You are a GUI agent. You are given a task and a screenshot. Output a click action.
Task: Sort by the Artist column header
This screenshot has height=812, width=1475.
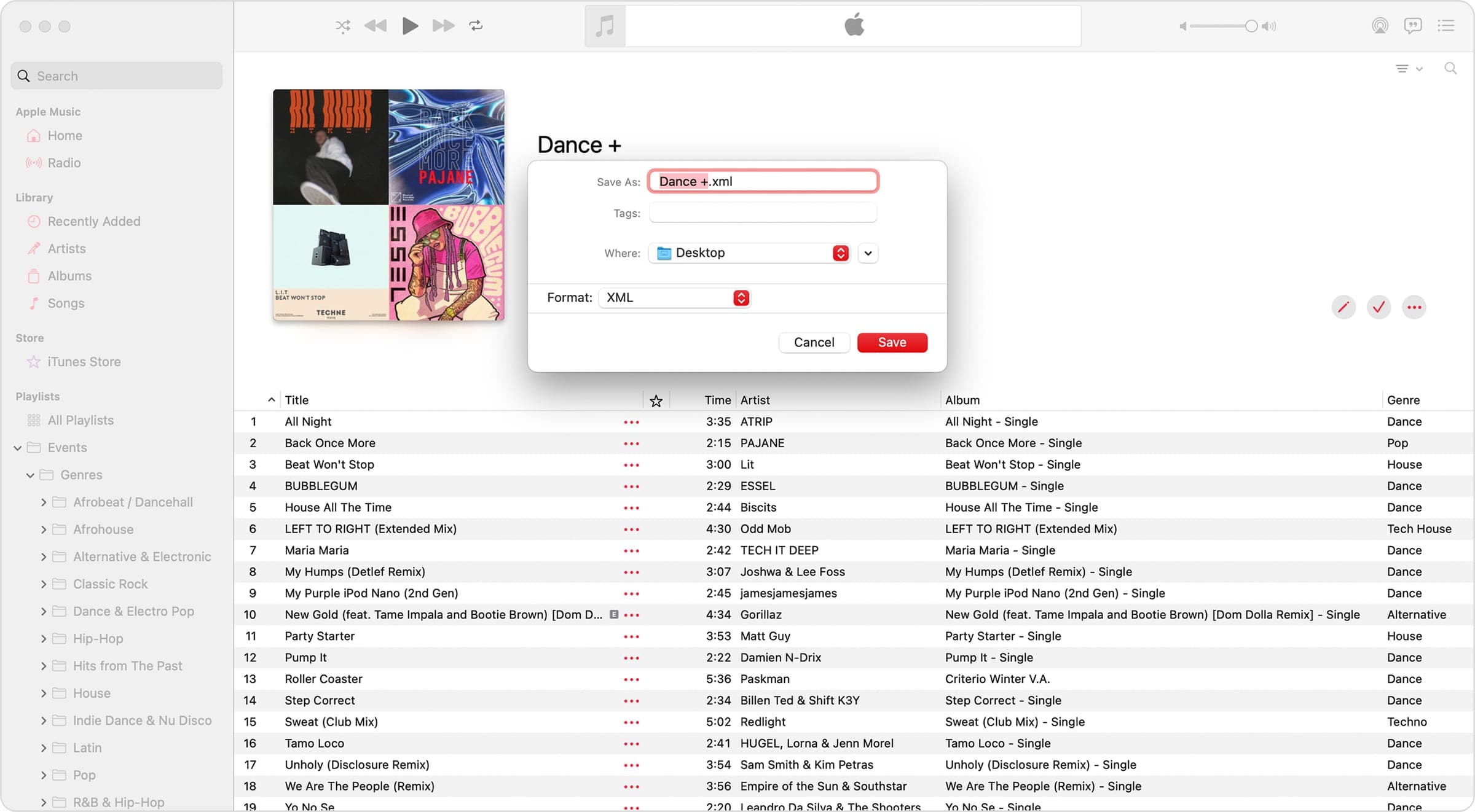[x=755, y=400]
